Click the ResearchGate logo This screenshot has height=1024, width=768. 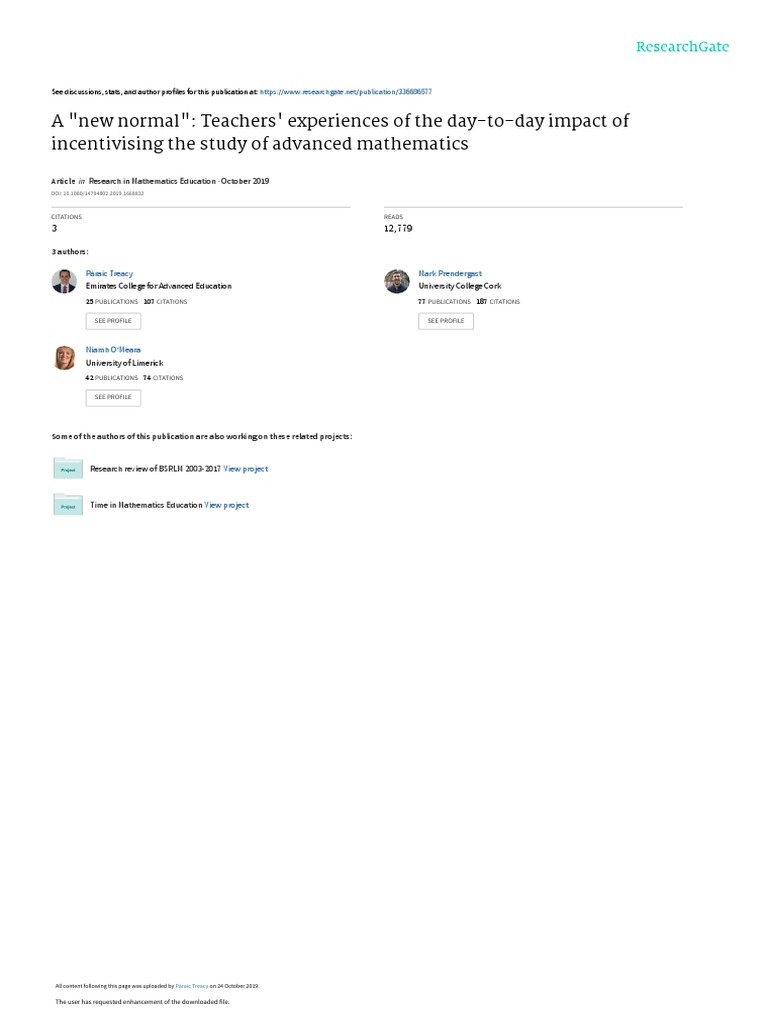[682, 47]
